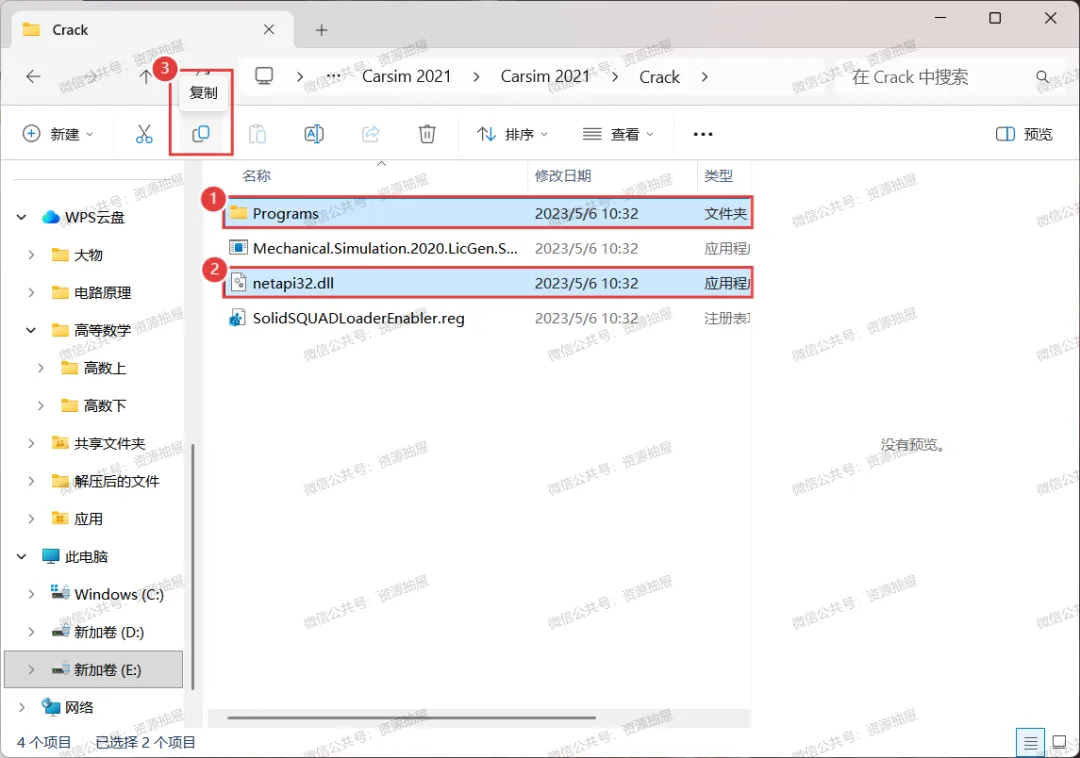Click first Carsim 2021 breadcrumb
The image size is (1080, 758).
click(x=406, y=76)
